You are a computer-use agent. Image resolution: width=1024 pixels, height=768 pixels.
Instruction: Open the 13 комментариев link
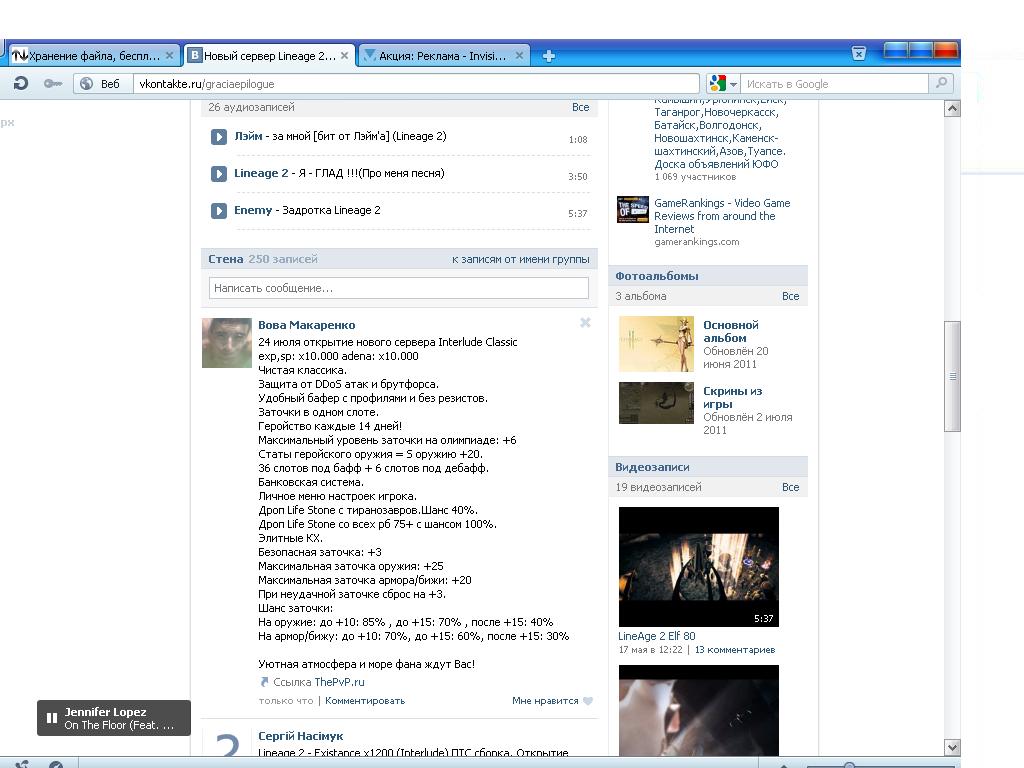coord(735,650)
